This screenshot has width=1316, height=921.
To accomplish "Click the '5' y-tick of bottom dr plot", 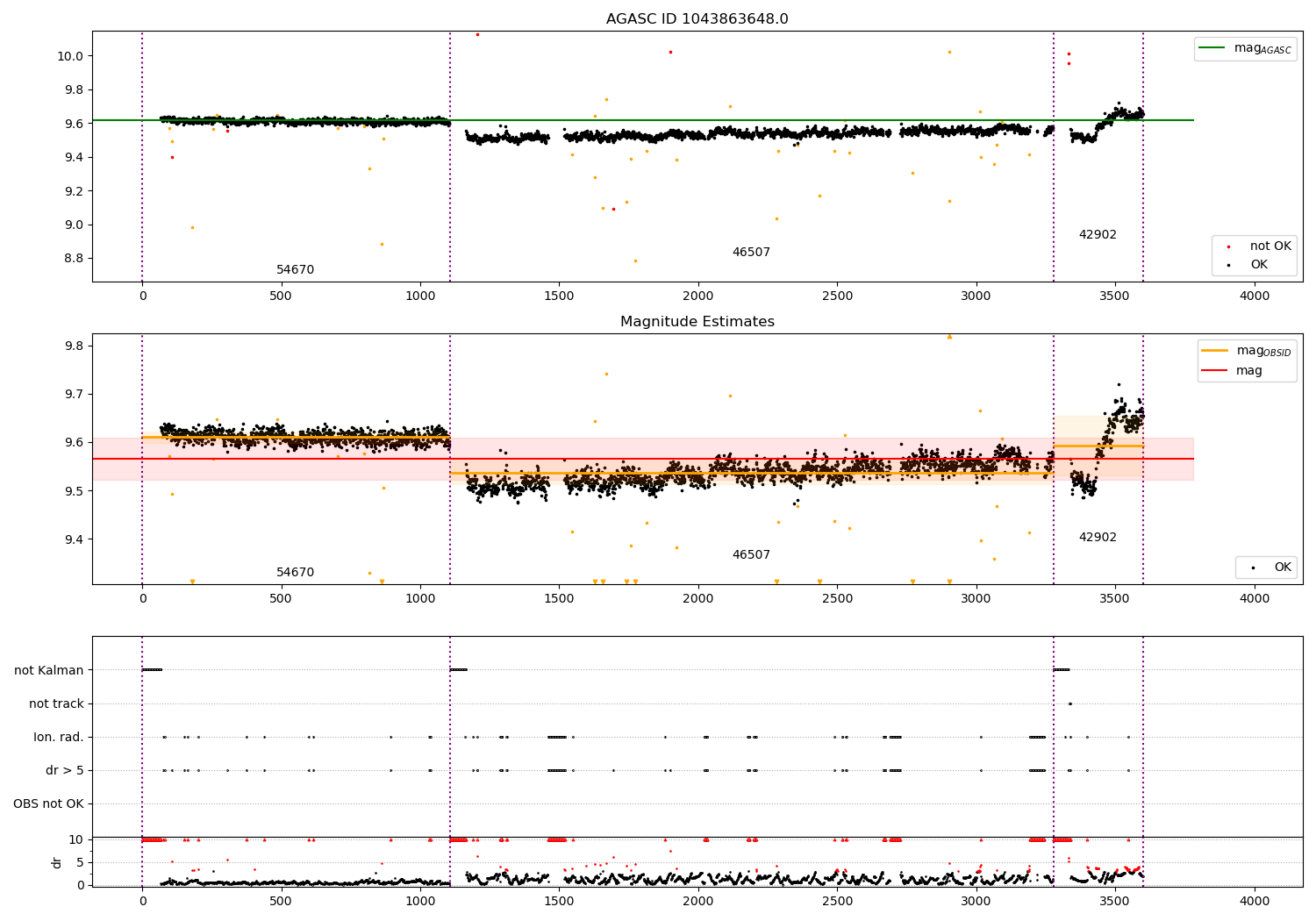I will pos(81,862).
